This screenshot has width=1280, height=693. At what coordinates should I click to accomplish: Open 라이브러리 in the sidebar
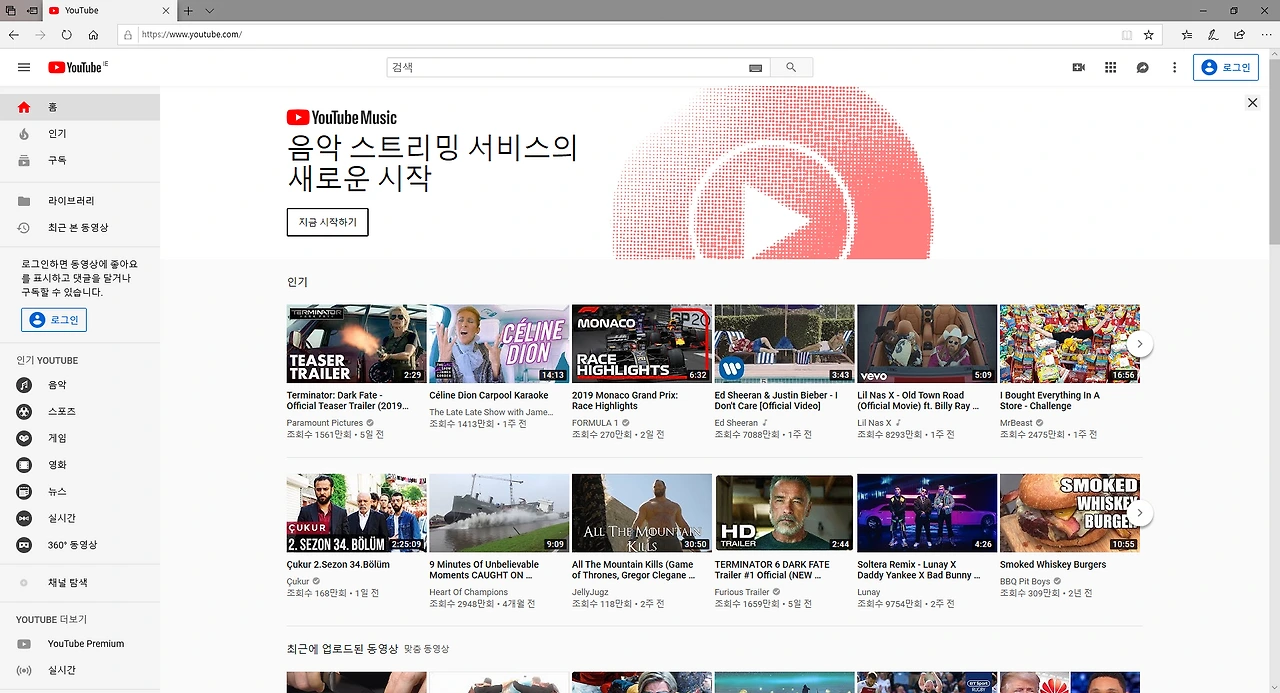[x=80, y=201]
